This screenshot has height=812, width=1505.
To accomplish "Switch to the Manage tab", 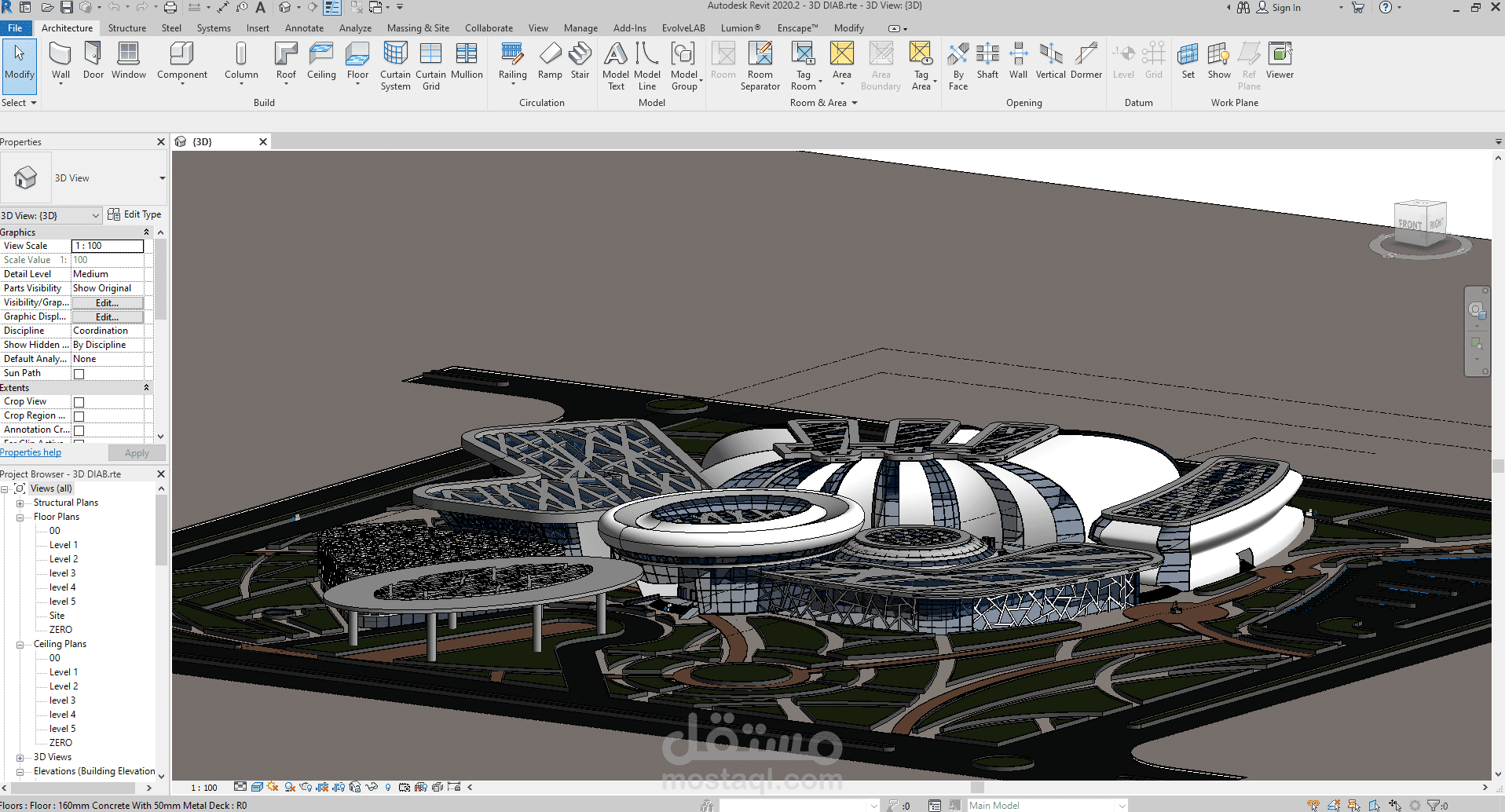I will pyautogui.click(x=580, y=28).
